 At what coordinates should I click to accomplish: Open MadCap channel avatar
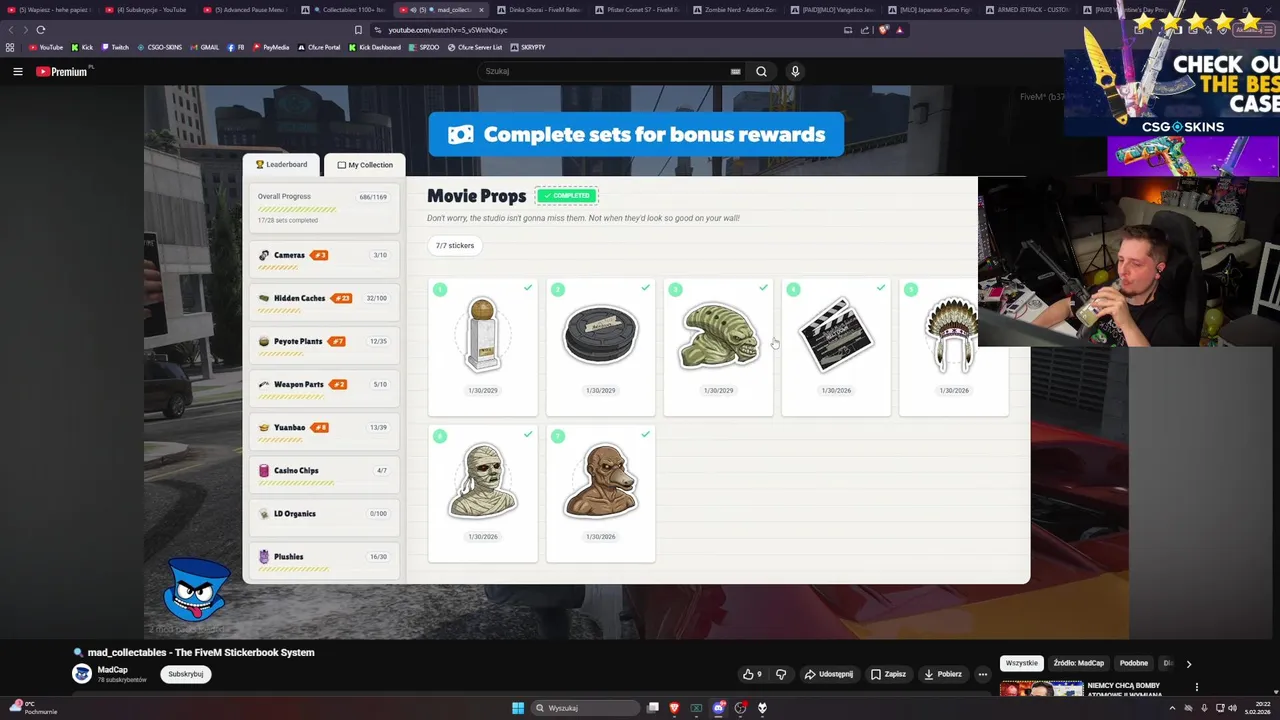(x=82, y=674)
